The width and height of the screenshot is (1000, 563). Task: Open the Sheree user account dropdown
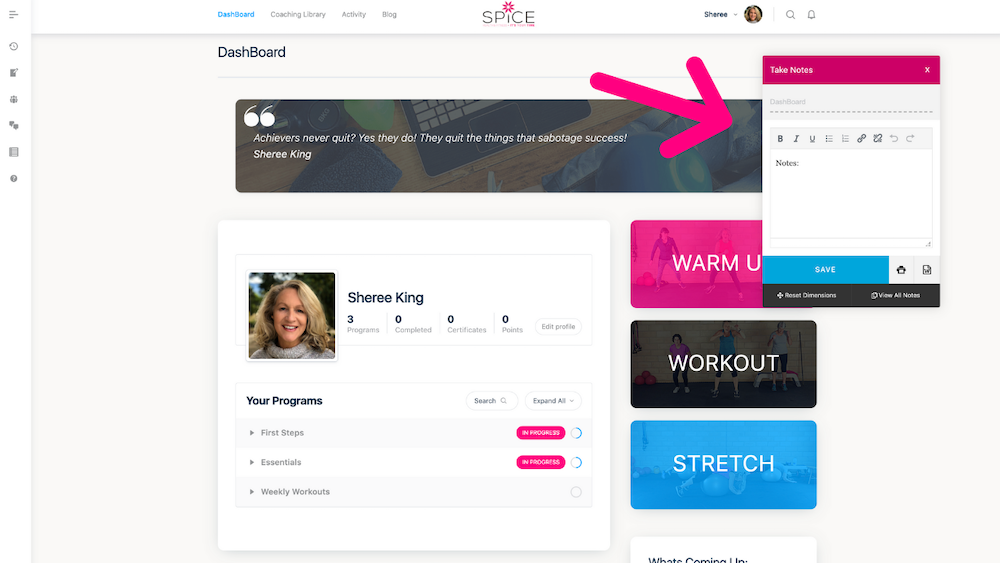pos(721,14)
